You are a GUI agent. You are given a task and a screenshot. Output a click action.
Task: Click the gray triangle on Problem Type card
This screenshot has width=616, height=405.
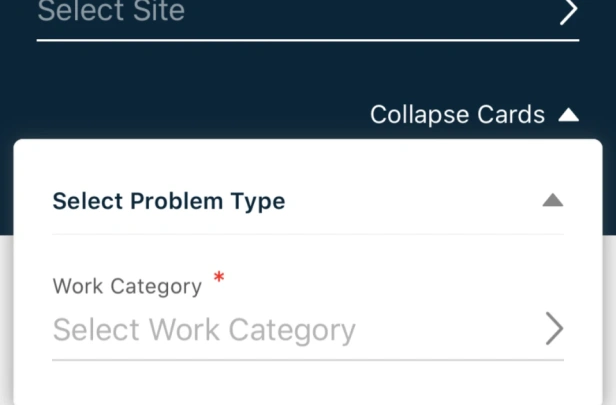coord(553,200)
